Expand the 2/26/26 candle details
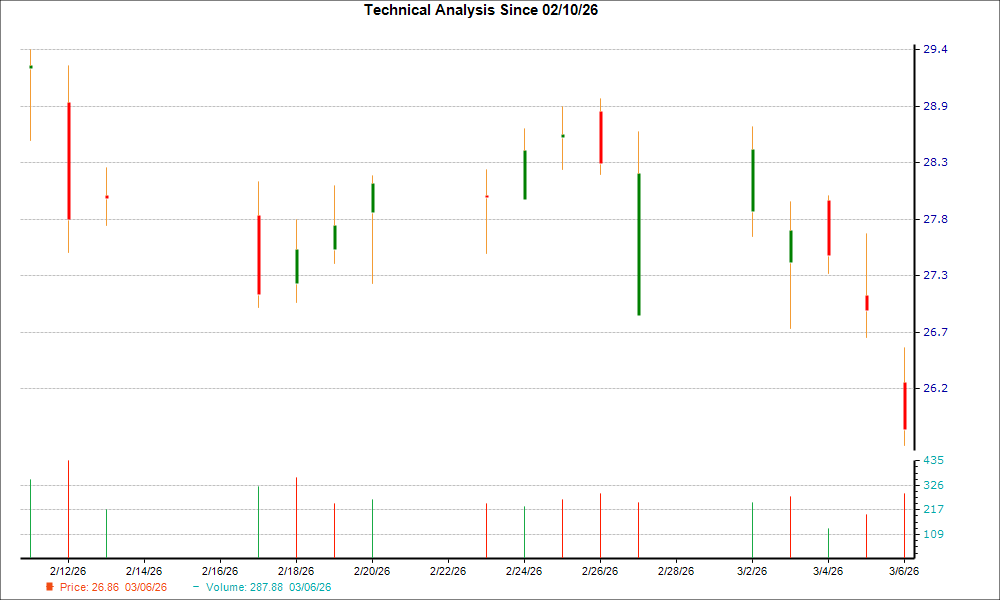 (x=600, y=135)
